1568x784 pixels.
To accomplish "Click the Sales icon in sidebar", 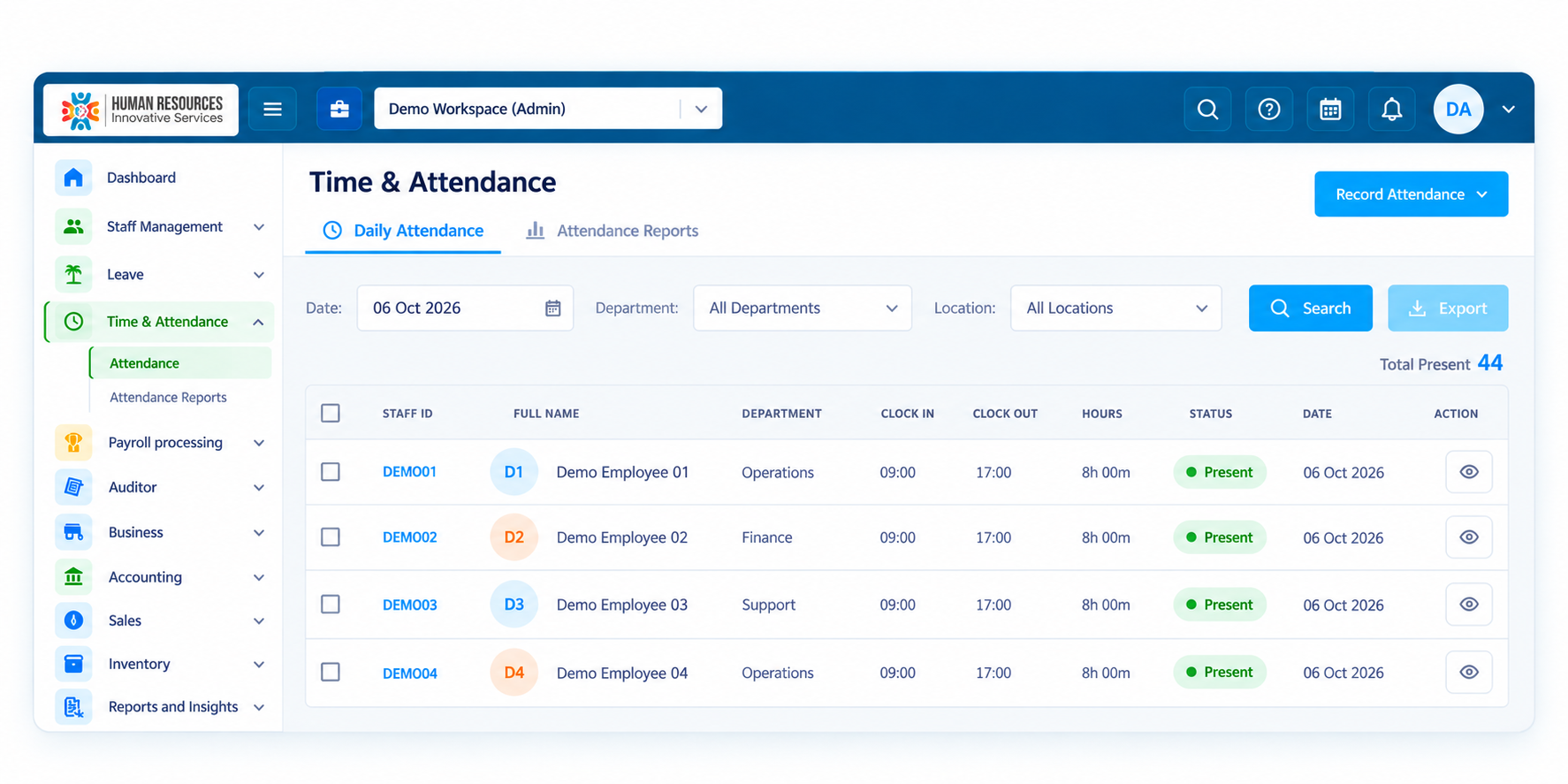I will [73, 620].
